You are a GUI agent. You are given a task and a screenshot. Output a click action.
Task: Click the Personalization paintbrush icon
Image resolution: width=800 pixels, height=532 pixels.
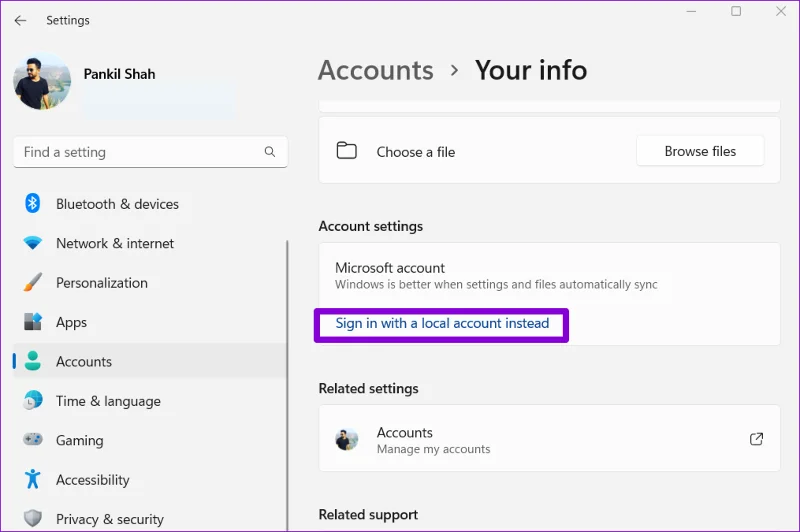(x=33, y=282)
